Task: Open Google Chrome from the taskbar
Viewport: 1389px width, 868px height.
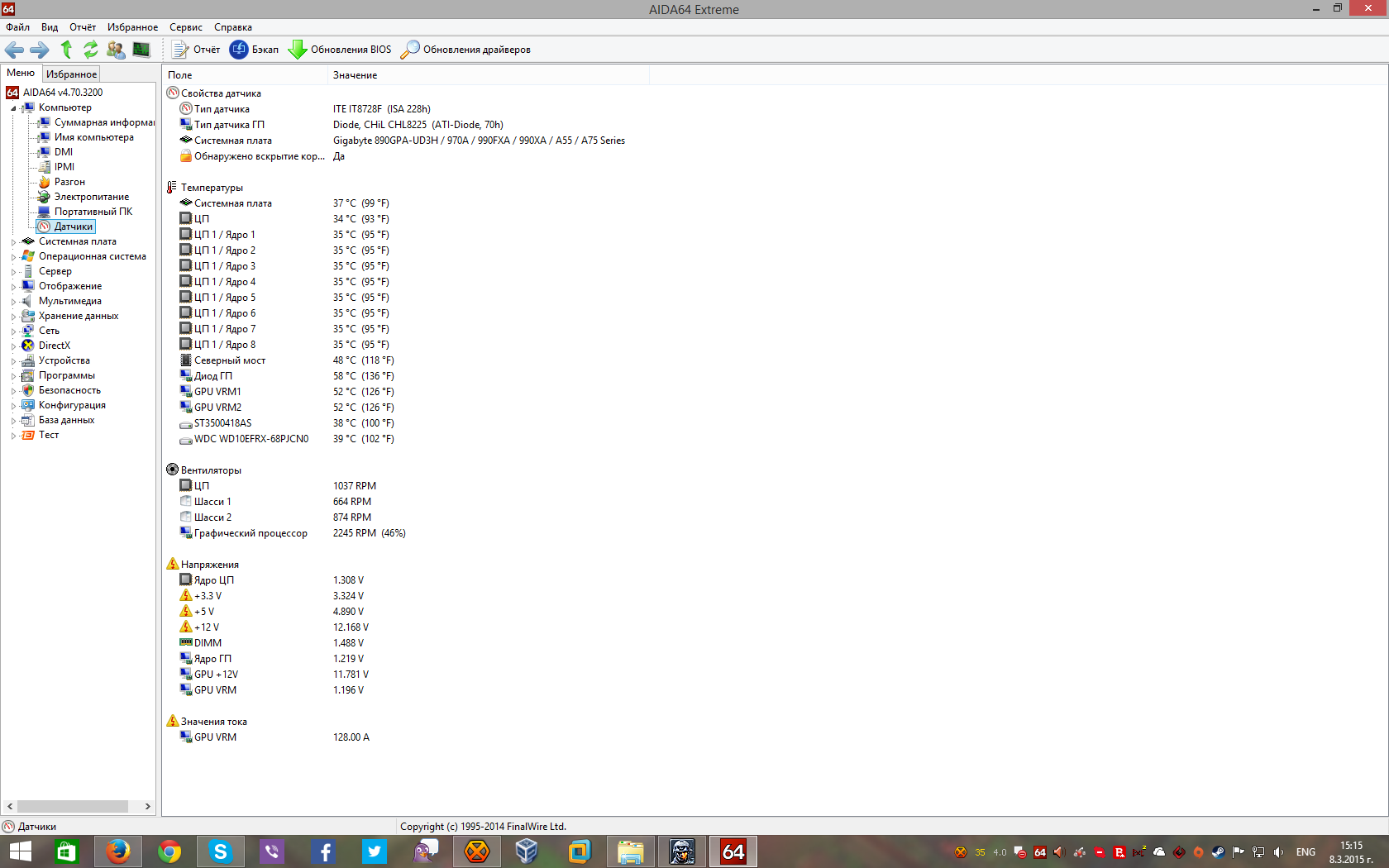Action: (x=169, y=851)
